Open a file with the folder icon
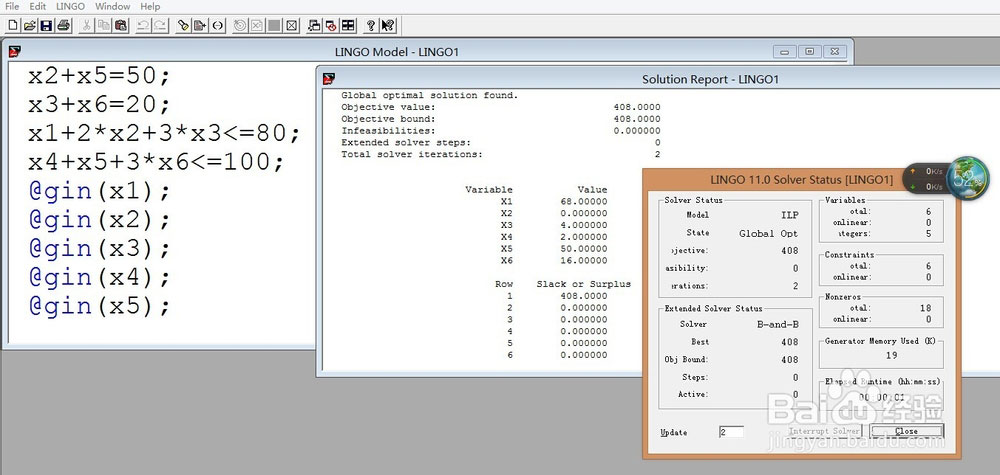Screen dimensions: 1000x475 [x=30, y=26]
